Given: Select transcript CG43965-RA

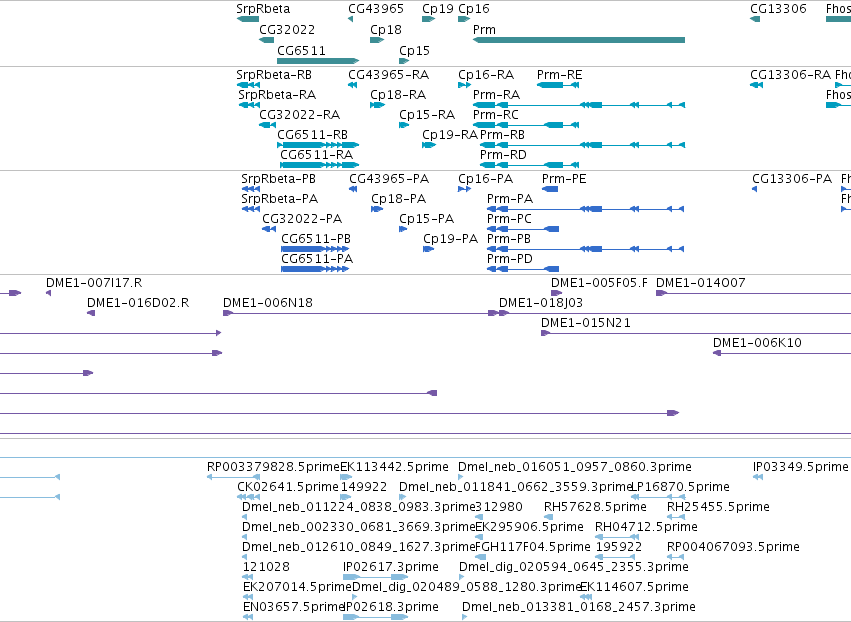Looking at the screenshot, I should 389,75.
